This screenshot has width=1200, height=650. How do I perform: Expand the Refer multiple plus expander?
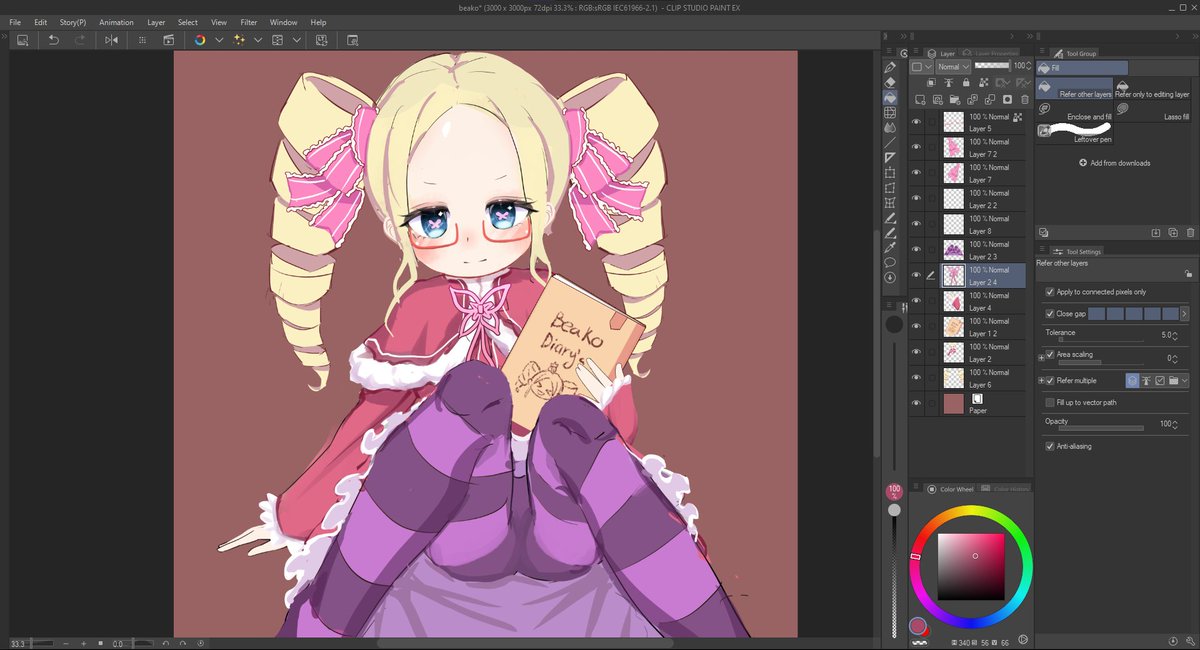pyautogui.click(x=1040, y=381)
